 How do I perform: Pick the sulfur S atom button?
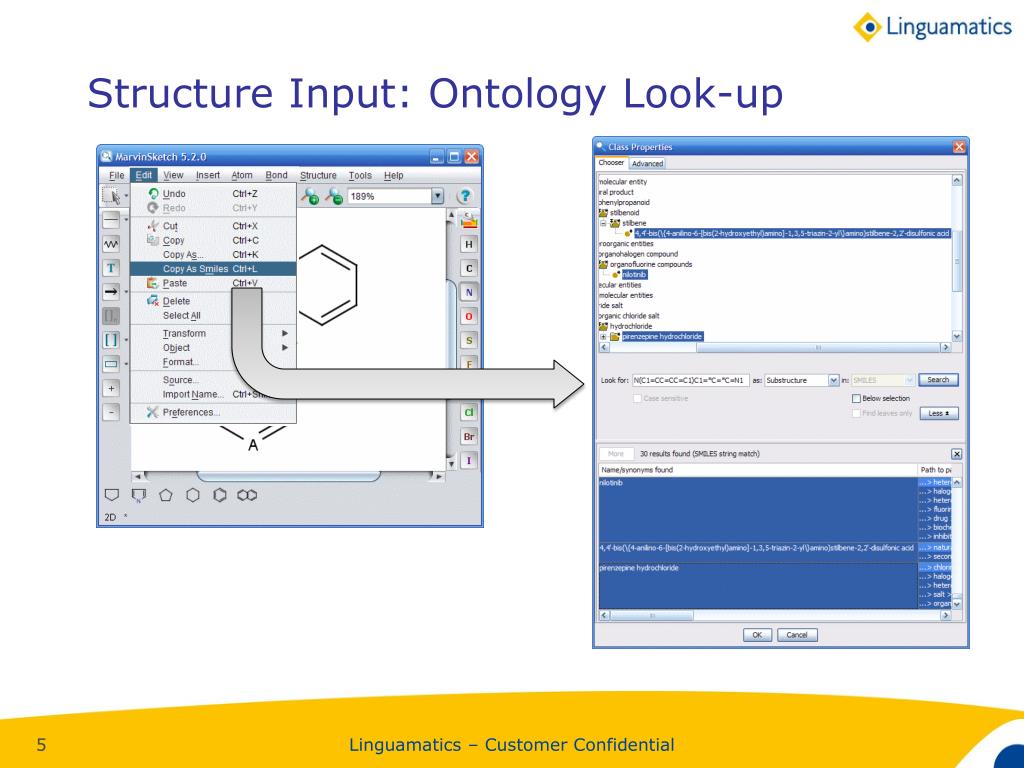tap(468, 340)
